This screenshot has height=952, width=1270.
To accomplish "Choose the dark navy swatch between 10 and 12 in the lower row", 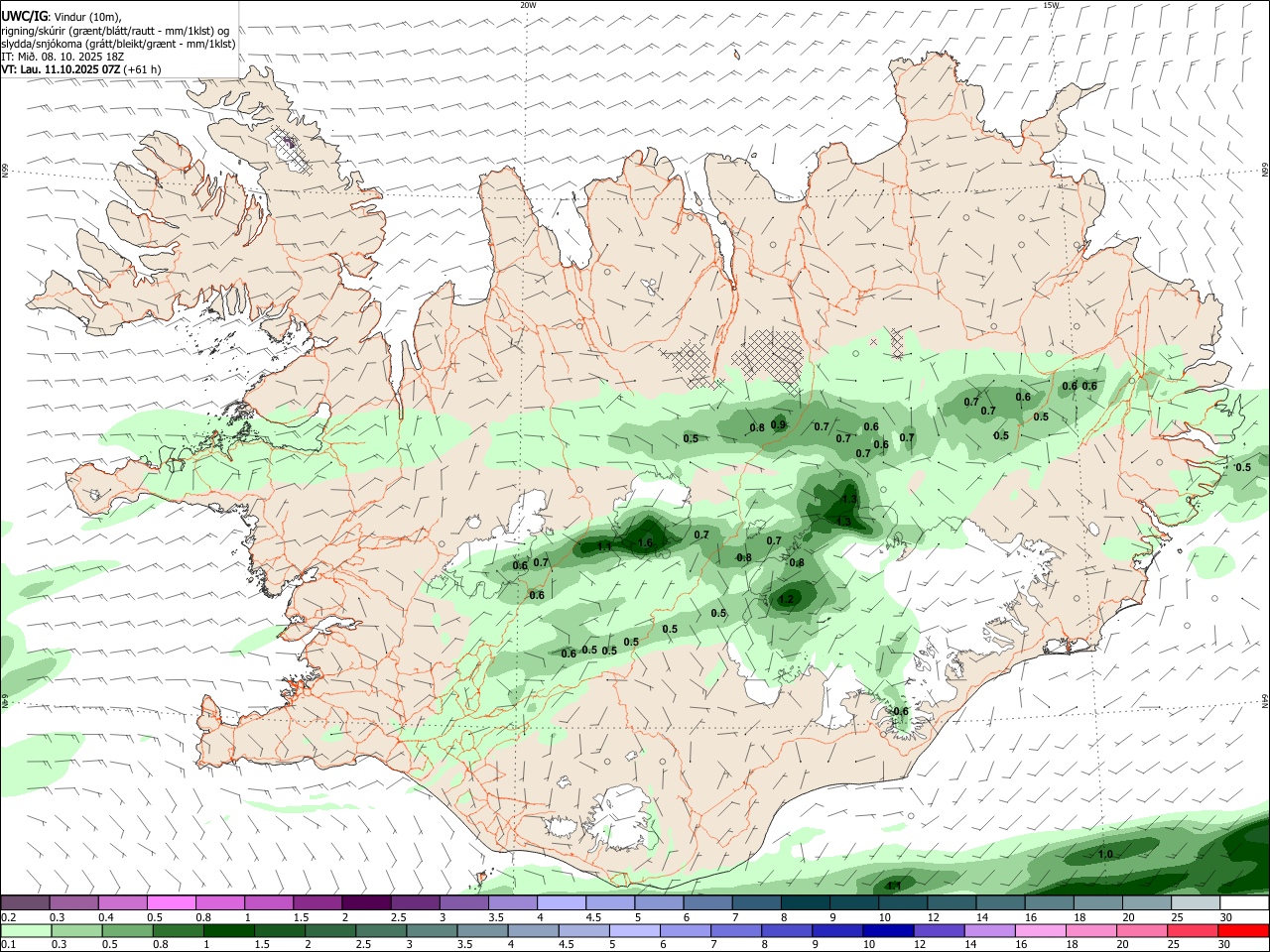I will pos(886,931).
